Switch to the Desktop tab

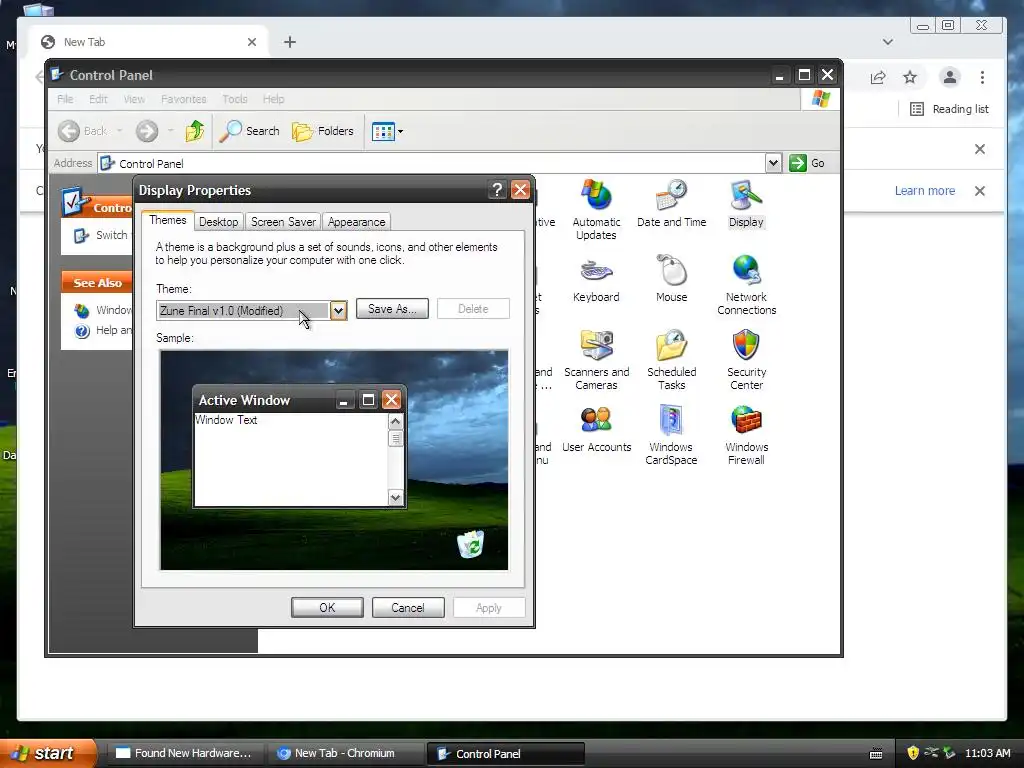coord(219,222)
